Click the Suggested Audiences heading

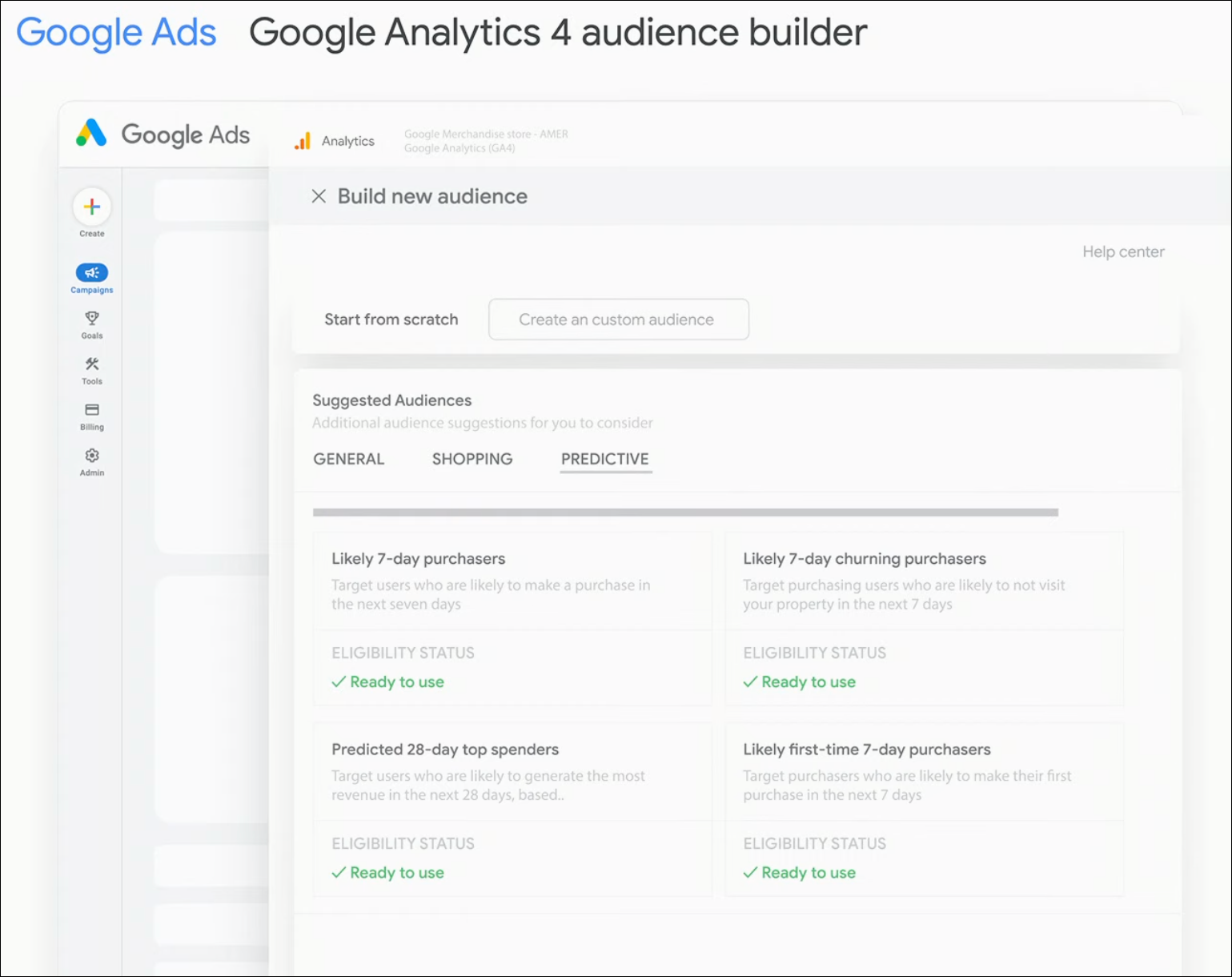(x=392, y=400)
